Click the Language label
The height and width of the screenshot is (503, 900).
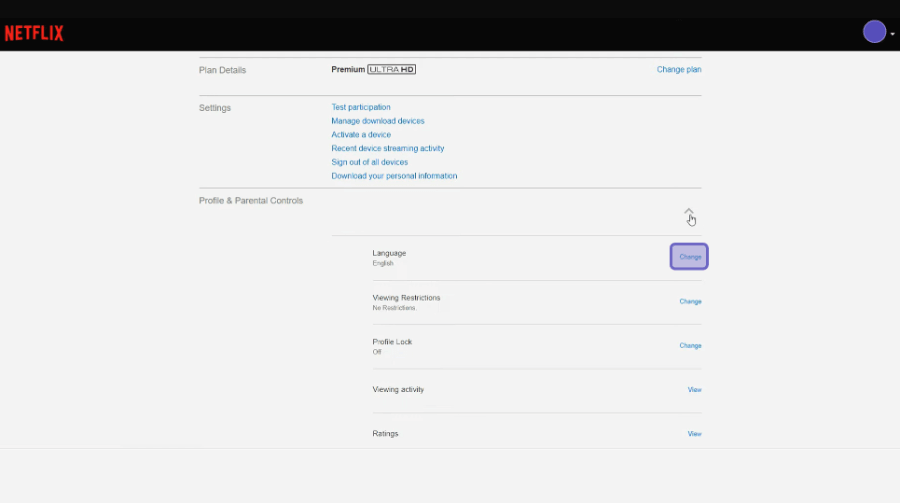click(389, 253)
